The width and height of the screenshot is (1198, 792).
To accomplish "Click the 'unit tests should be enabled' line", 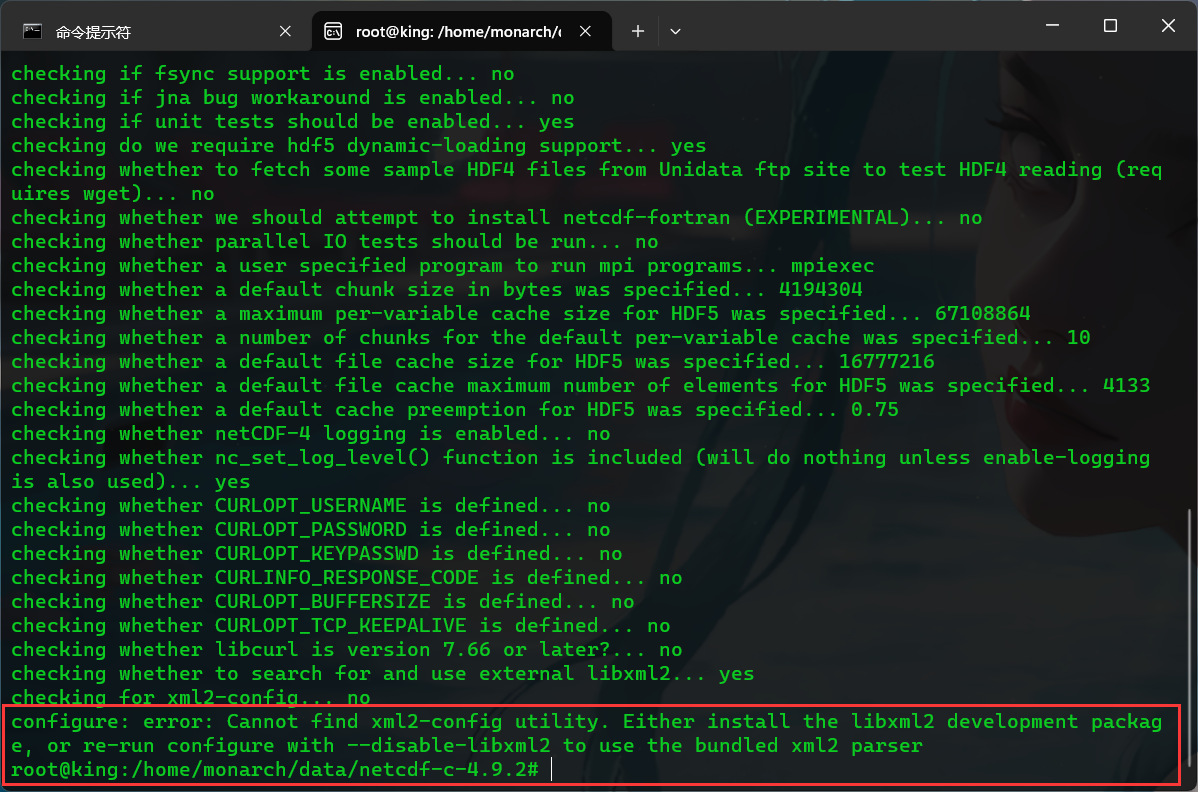I will 293,121.
